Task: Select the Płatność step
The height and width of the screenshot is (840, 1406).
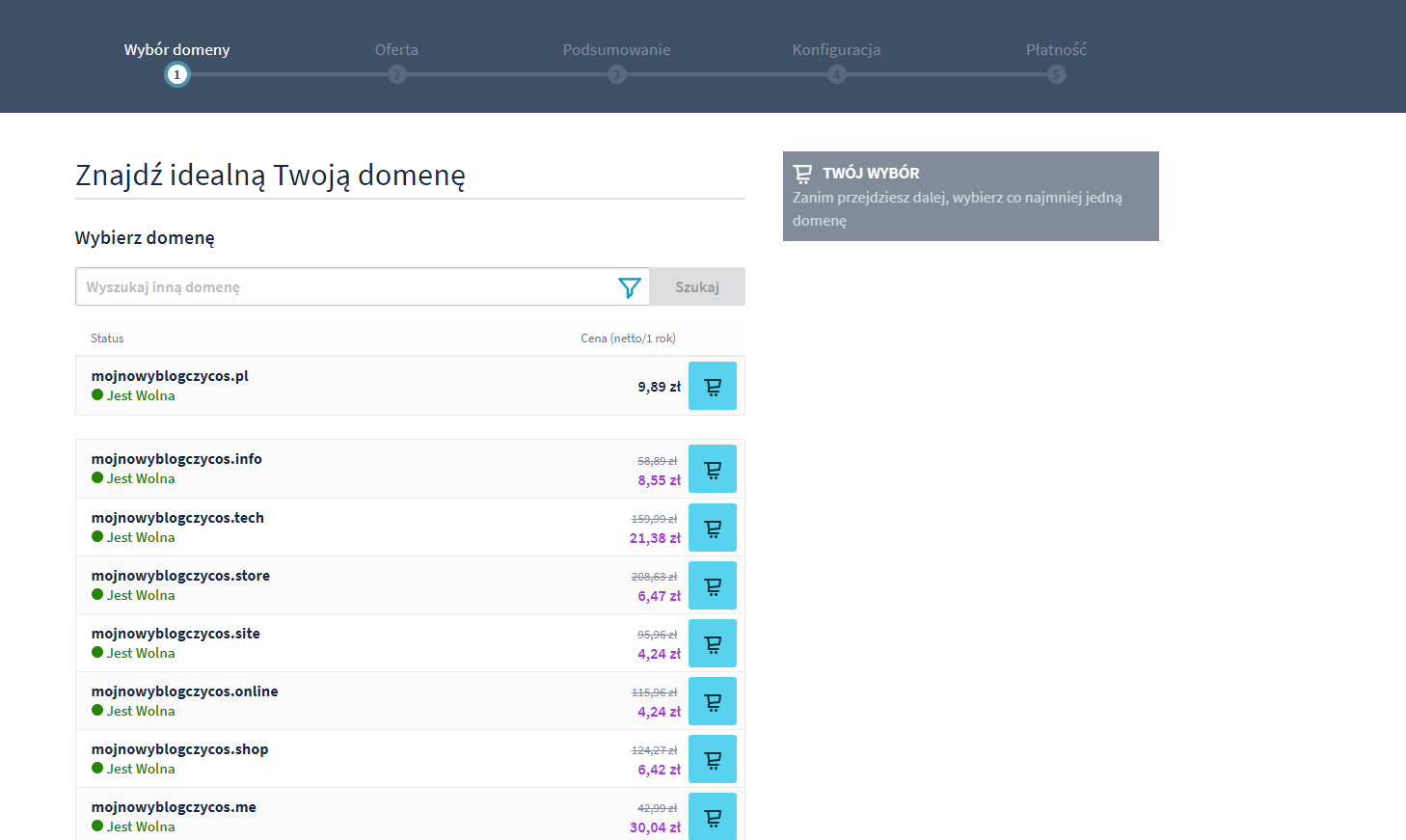Action: (1056, 74)
